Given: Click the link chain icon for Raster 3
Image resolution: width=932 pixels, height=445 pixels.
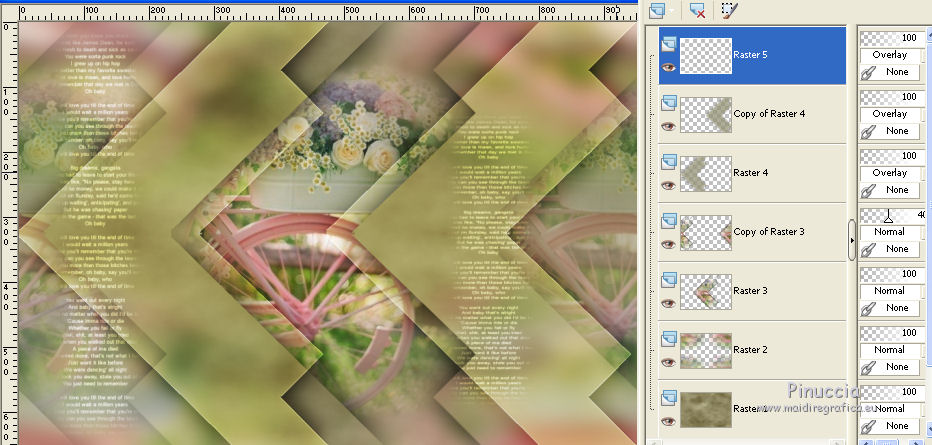Looking at the screenshot, I should tap(867, 308).
